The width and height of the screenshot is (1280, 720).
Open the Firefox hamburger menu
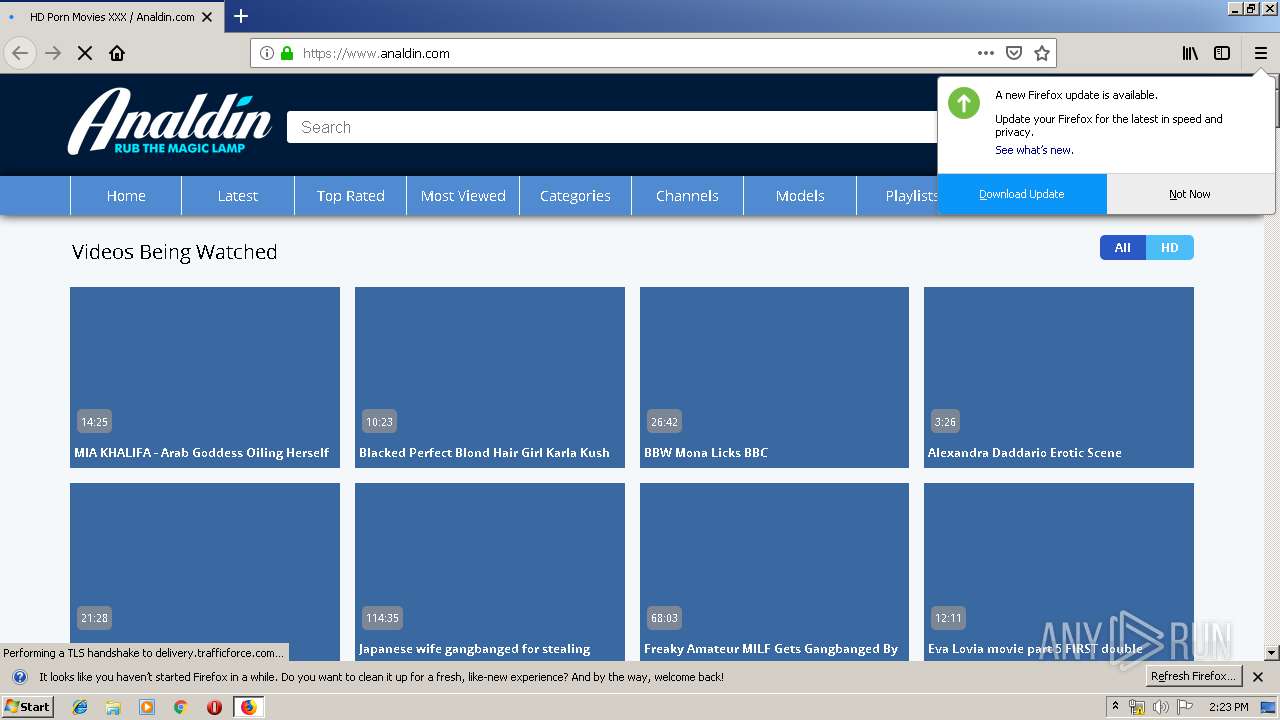pos(1260,53)
